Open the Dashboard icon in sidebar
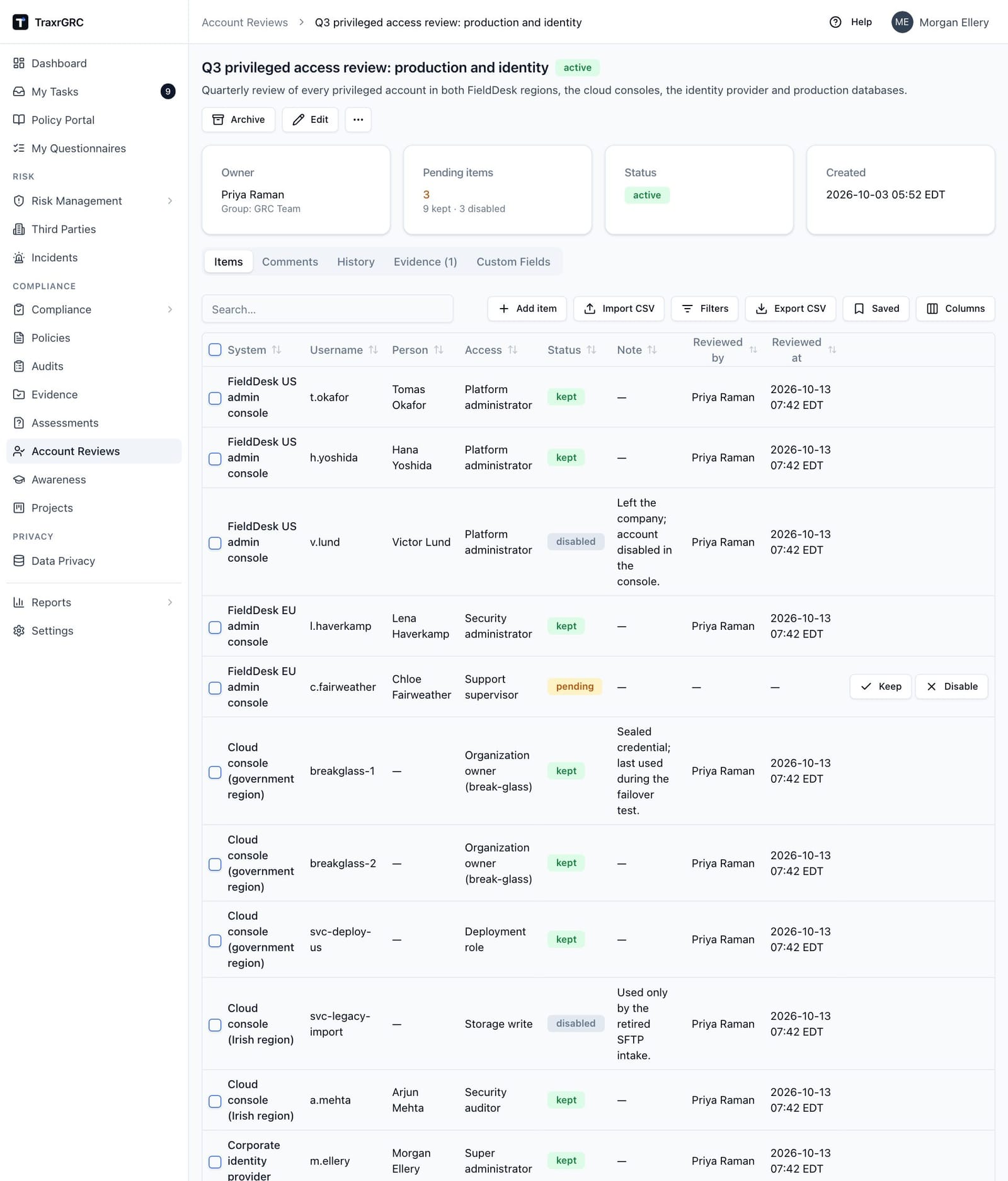 pyautogui.click(x=19, y=63)
